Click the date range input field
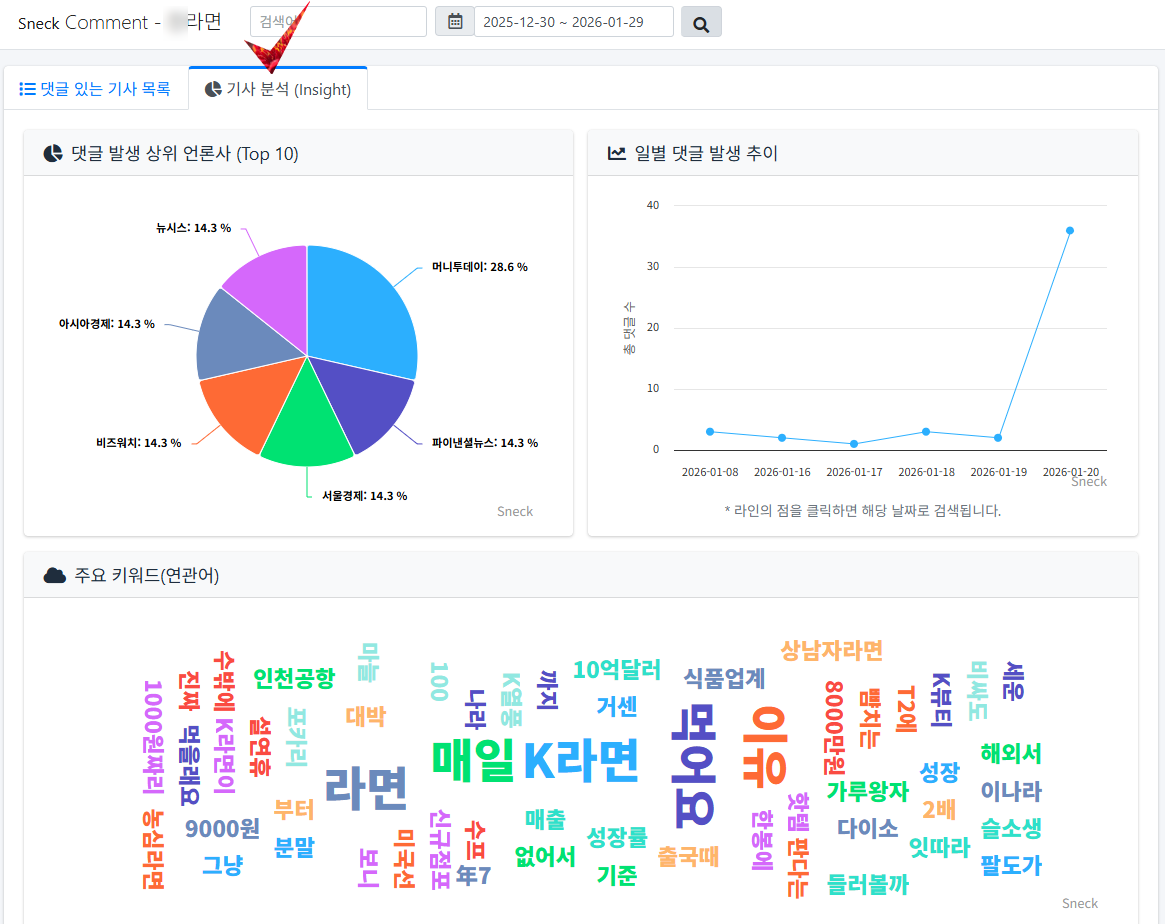Image resolution: width=1165 pixels, height=924 pixels. [x=573, y=22]
